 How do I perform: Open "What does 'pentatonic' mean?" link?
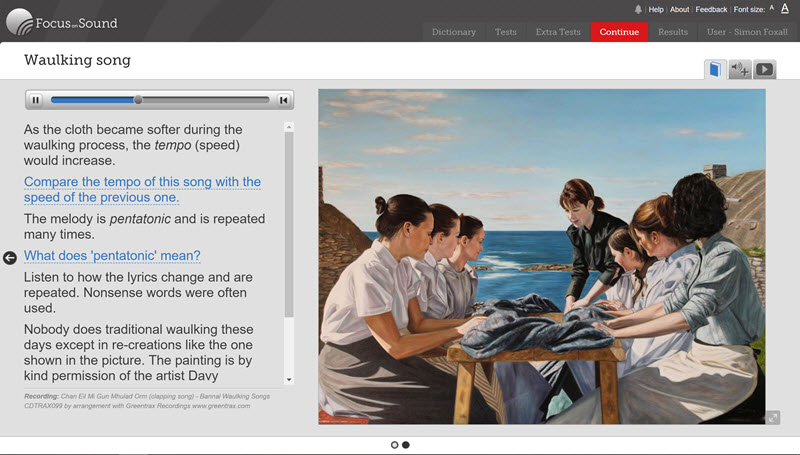point(112,256)
